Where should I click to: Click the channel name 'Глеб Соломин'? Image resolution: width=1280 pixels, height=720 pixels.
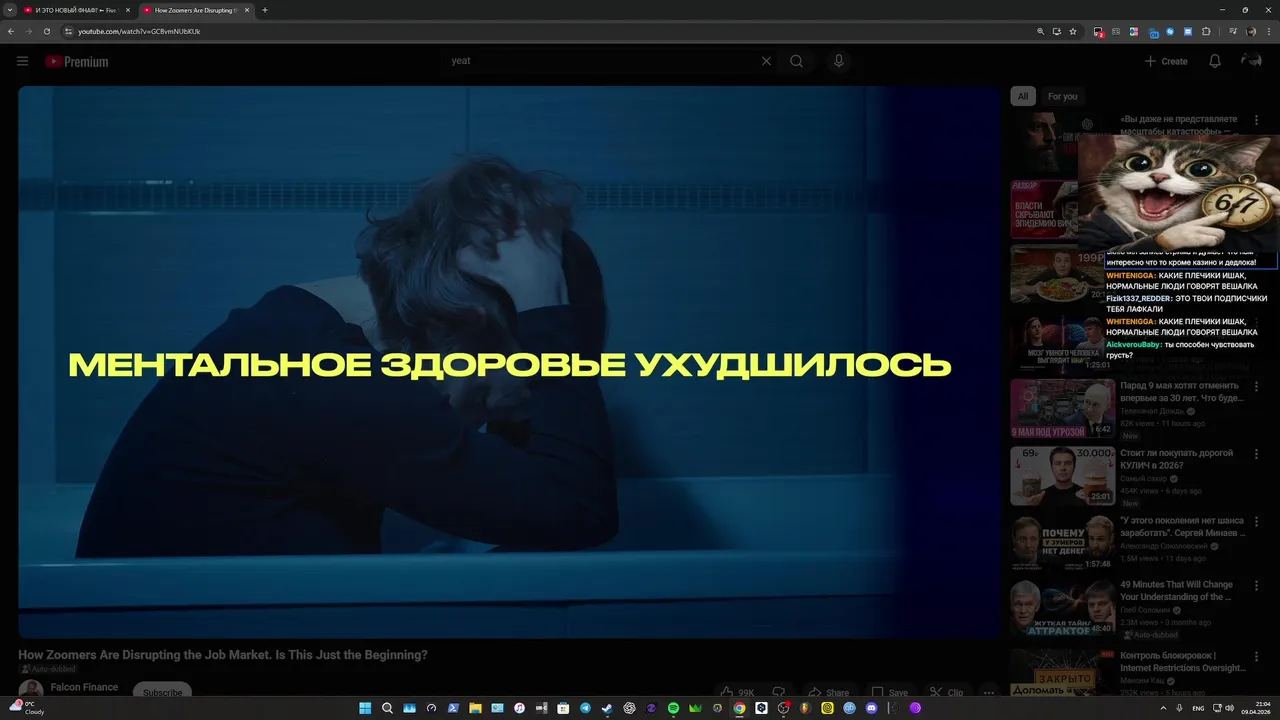tap(1146, 610)
